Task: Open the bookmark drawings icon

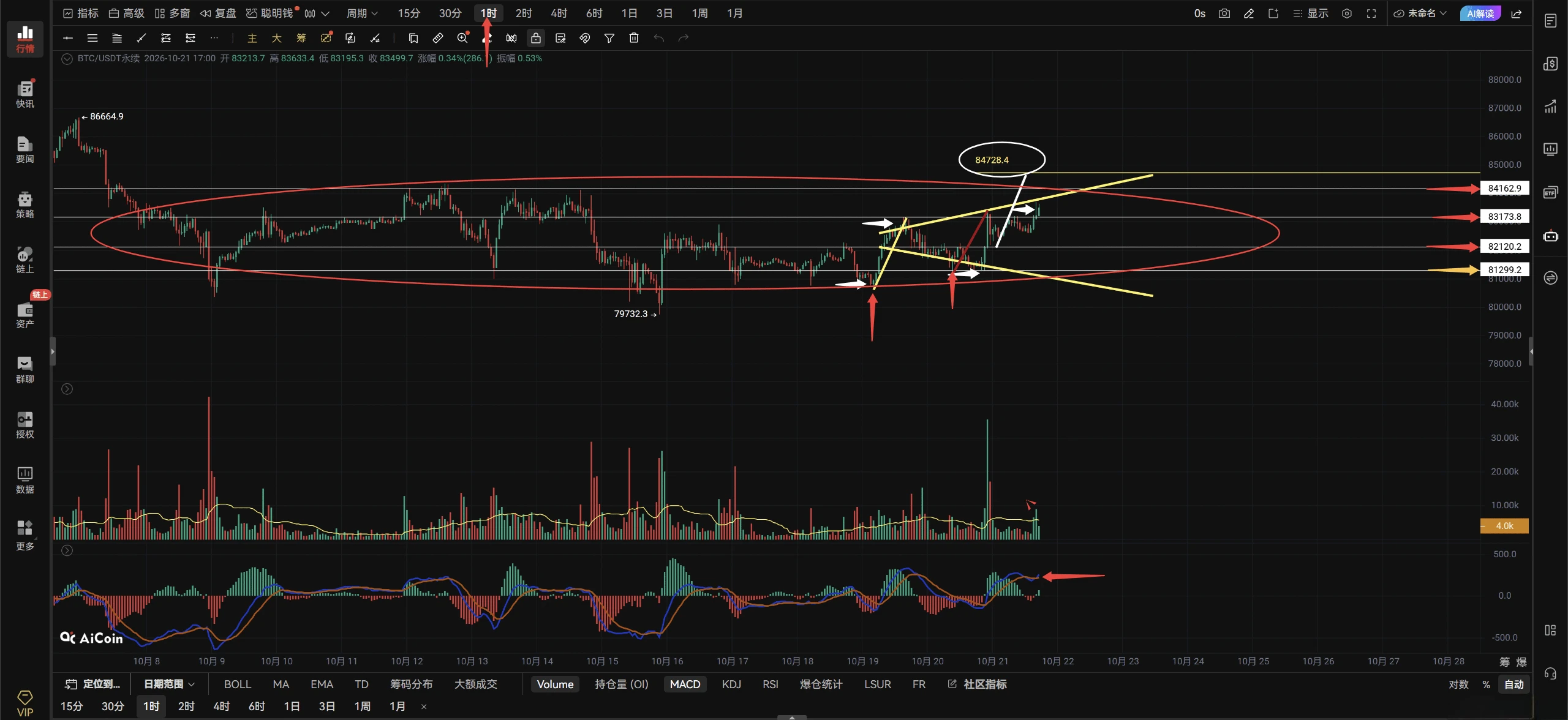Action: point(413,38)
